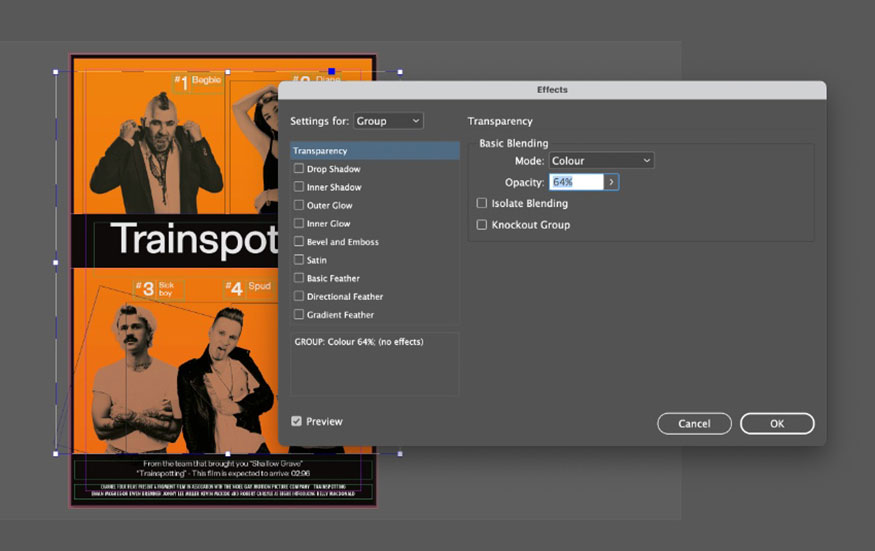Select the Gradient Feather list label
The image size is (875, 551).
pyautogui.click(x=340, y=315)
